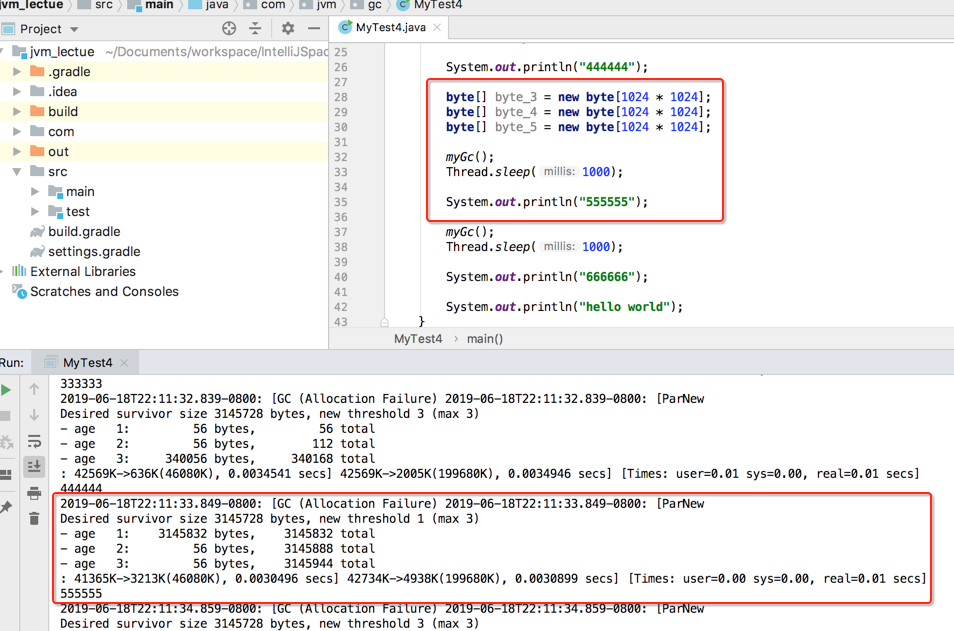The width and height of the screenshot is (954, 631).
Task: Rerun MyTest4 with green play icon
Action: tap(6, 390)
